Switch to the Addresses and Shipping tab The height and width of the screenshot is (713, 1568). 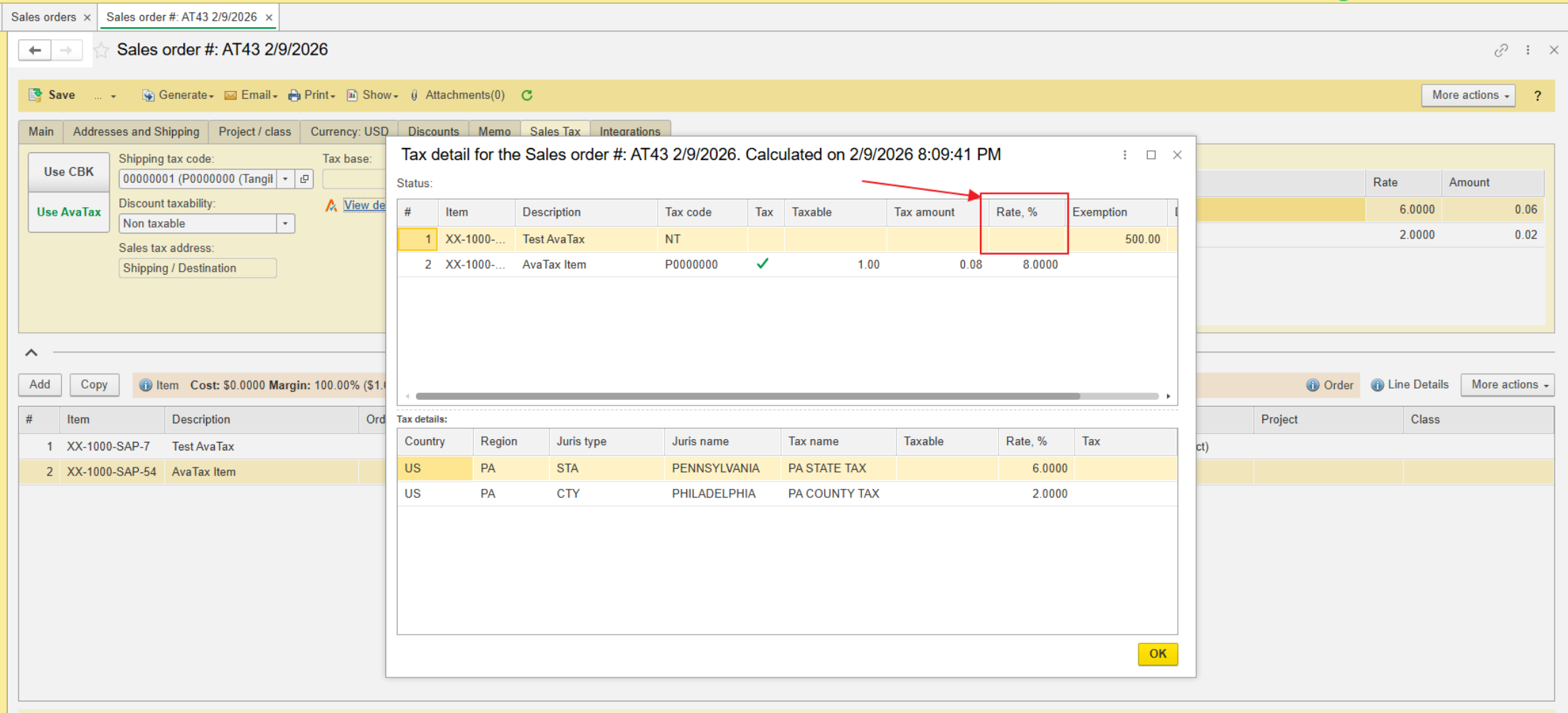coord(136,132)
